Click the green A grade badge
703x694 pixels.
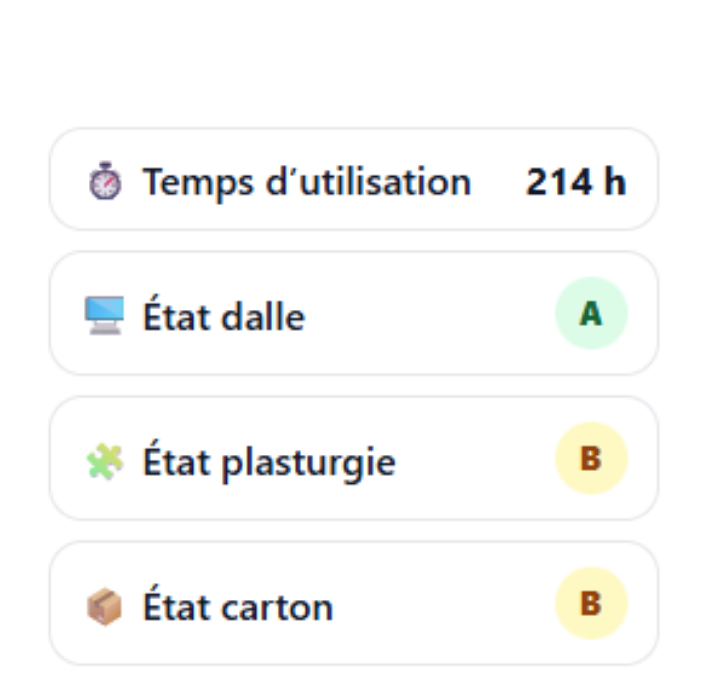[x=591, y=314]
